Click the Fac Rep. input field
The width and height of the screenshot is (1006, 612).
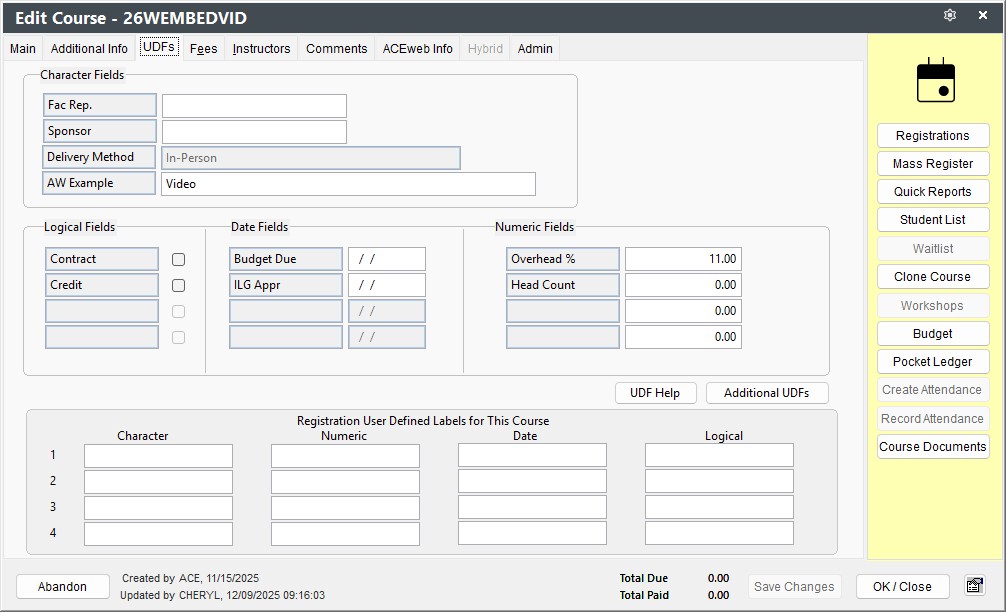coord(254,106)
